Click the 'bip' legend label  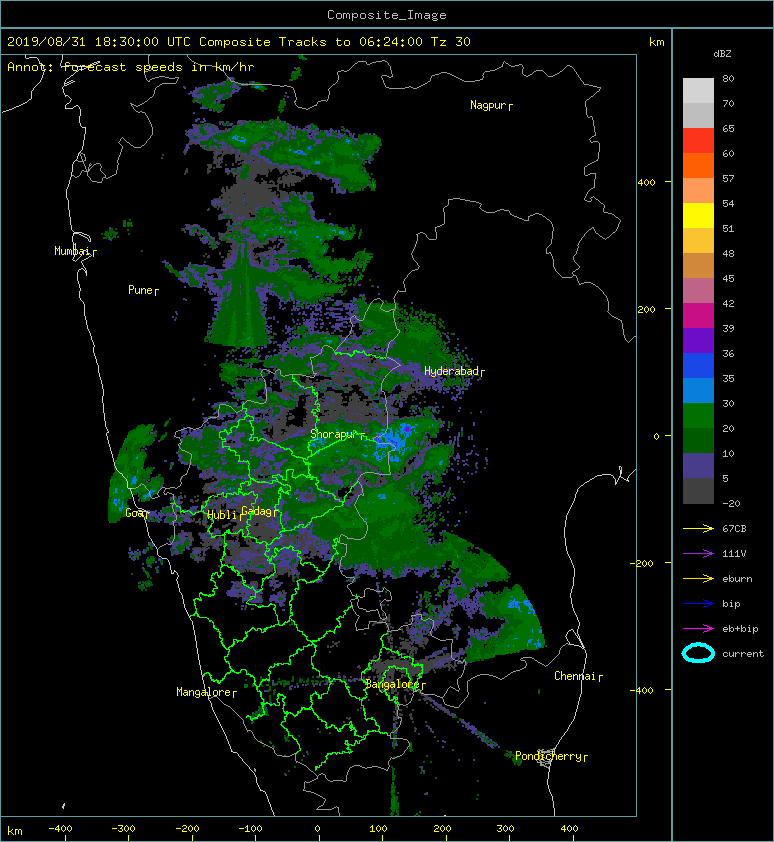(731, 604)
